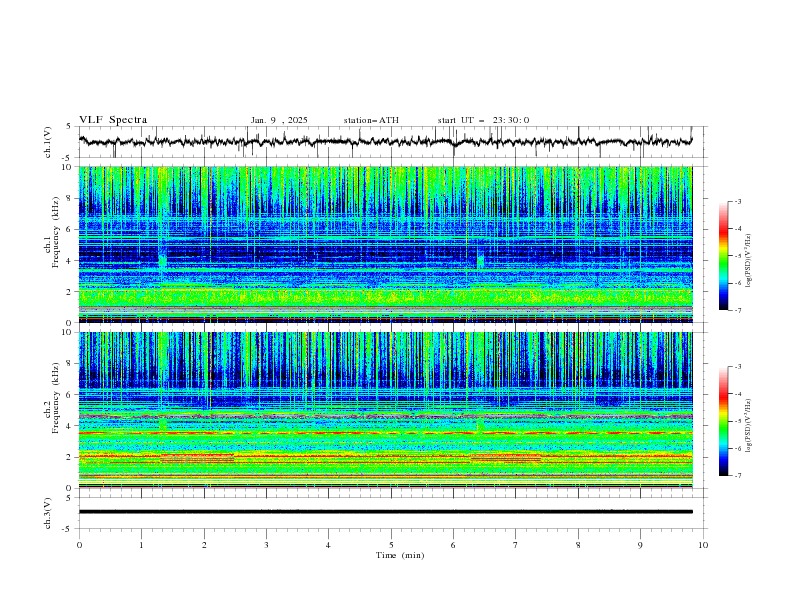Viewport: 792px width, 612px height.
Task: Click ch.1 color bar tick "-5"
Action: 738,256
